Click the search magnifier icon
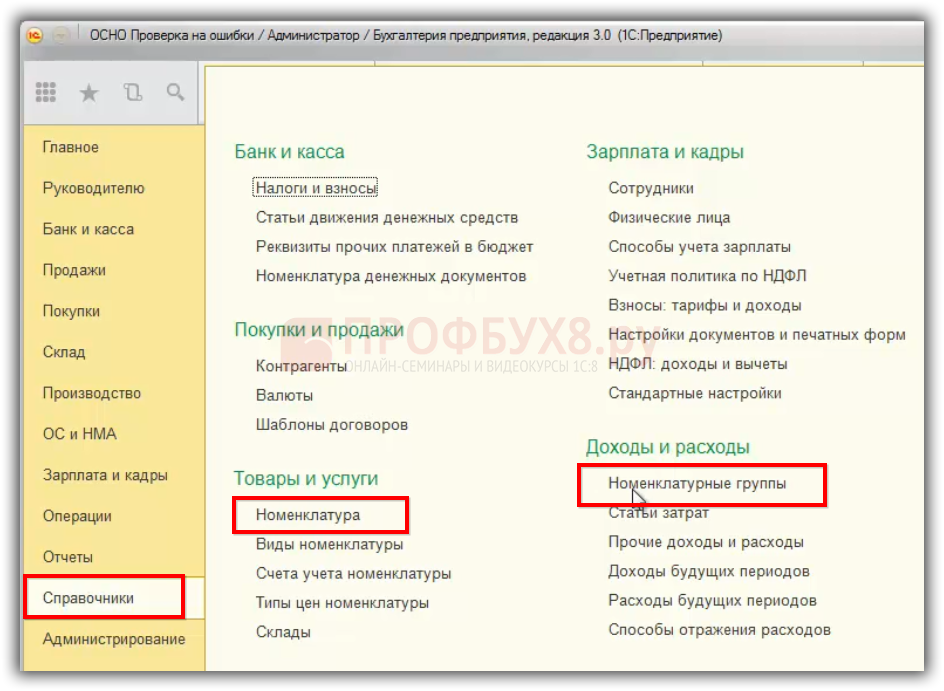Viewport: 944px width, 691px height. click(175, 93)
